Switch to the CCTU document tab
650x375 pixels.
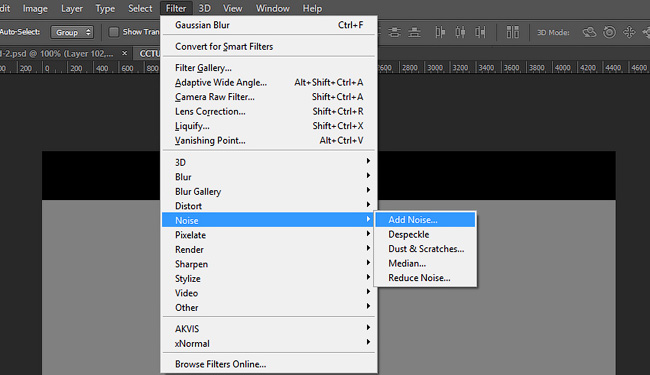(148, 53)
